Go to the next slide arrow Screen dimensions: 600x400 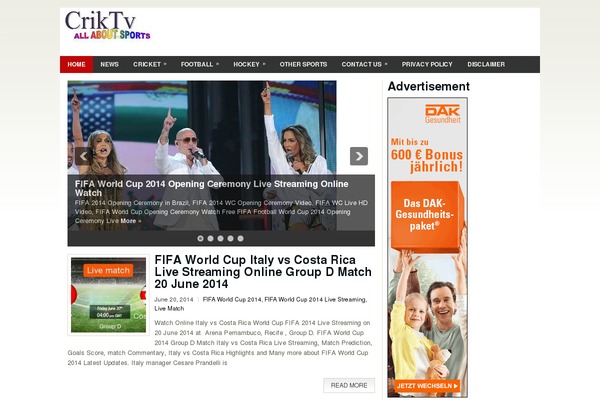click(x=359, y=156)
